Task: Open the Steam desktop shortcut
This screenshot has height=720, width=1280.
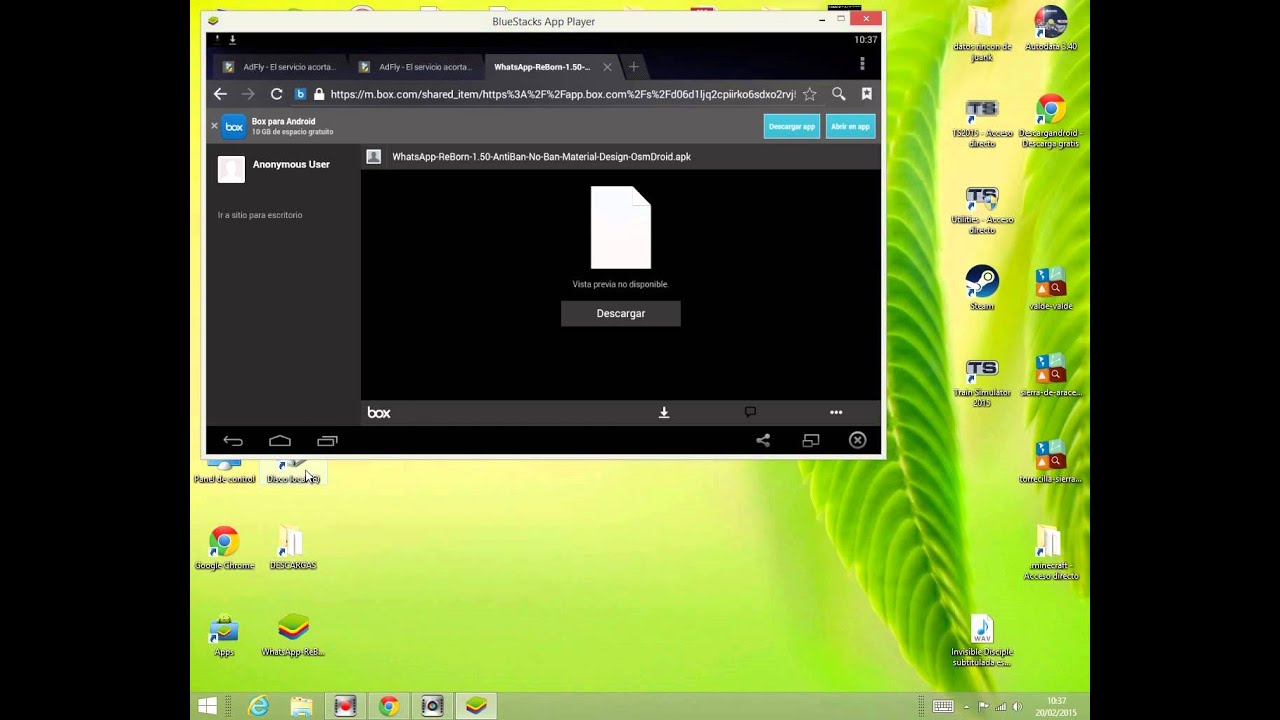Action: coord(982,288)
